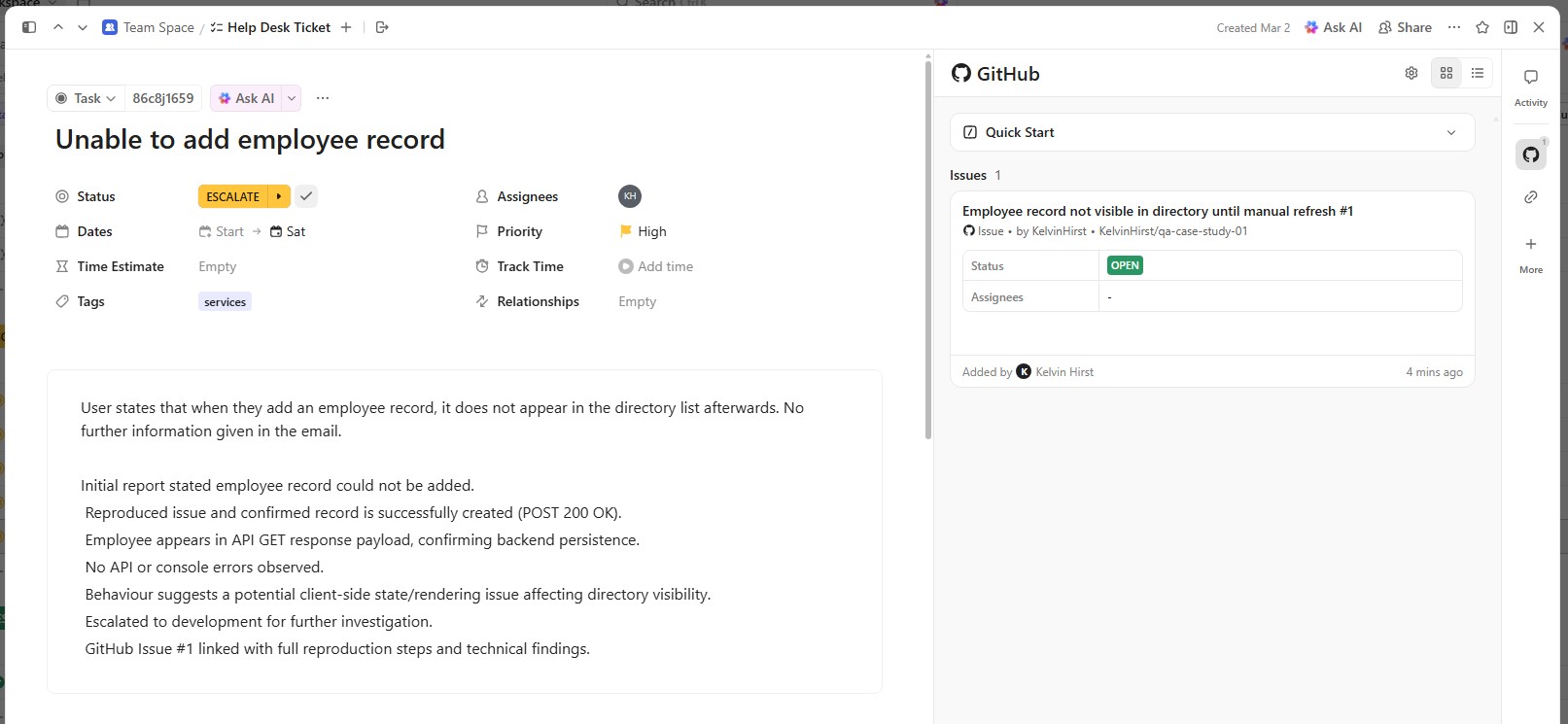
Task: Open the top bar more options ellipsis
Action: click(x=1454, y=27)
